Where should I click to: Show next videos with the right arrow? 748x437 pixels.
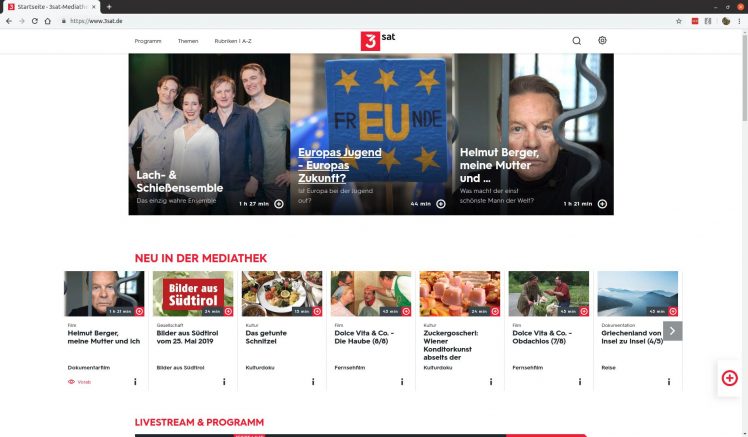pos(673,330)
